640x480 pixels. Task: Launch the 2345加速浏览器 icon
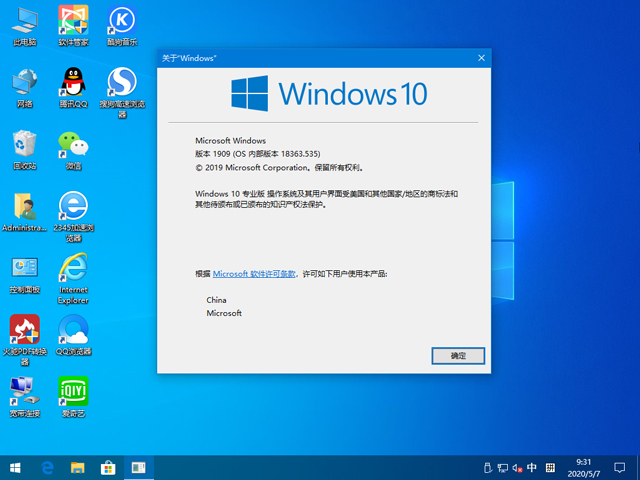73,216
